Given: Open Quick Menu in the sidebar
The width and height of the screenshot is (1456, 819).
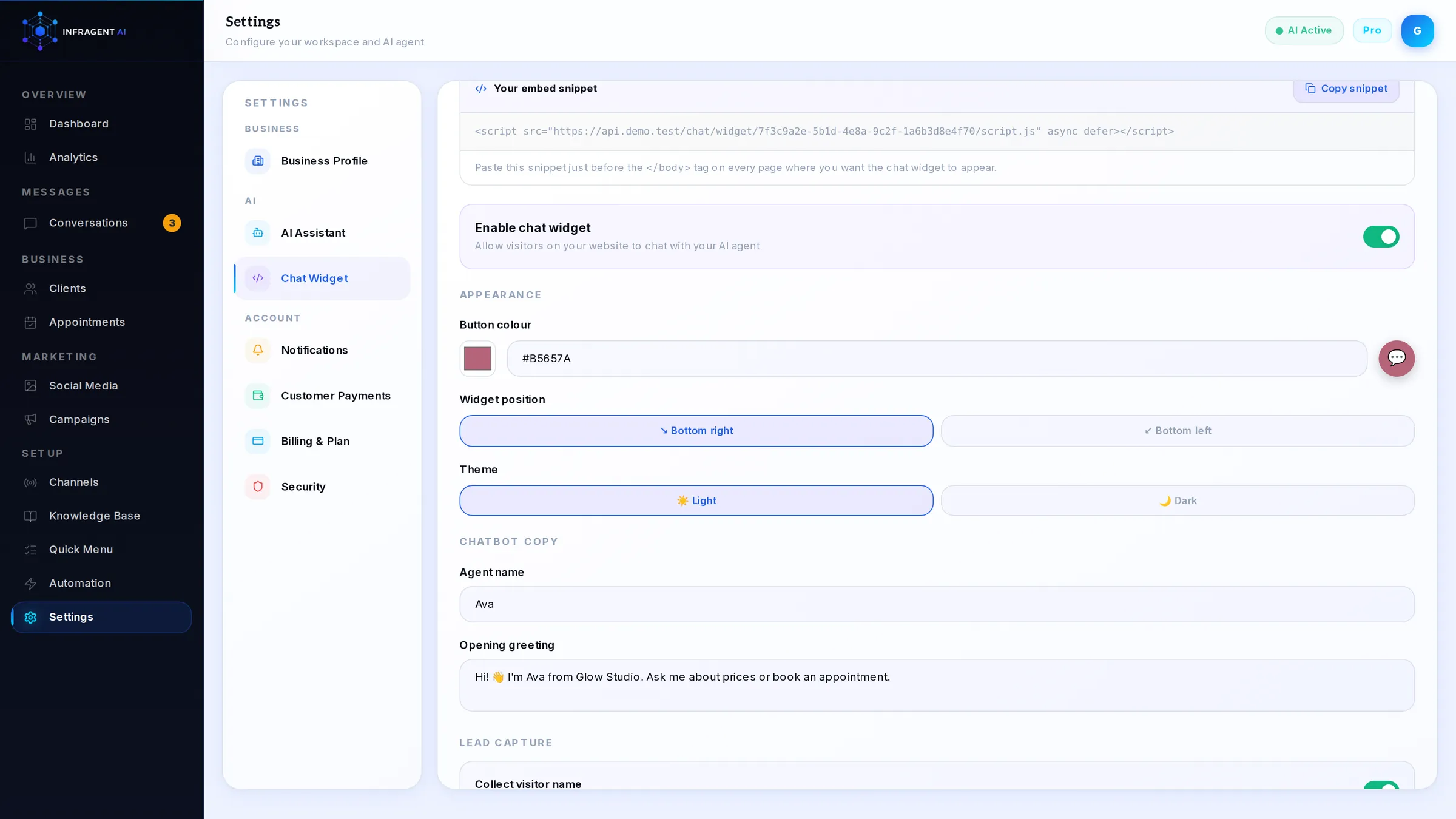Looking at the screenshot, I should click(x=101, y=550).
